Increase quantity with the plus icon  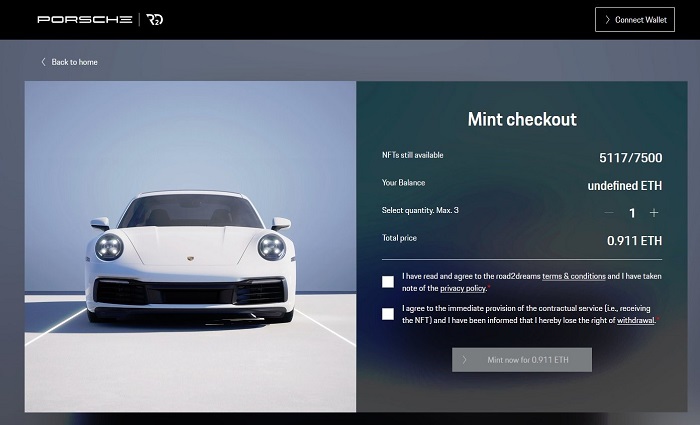(654, 212)
